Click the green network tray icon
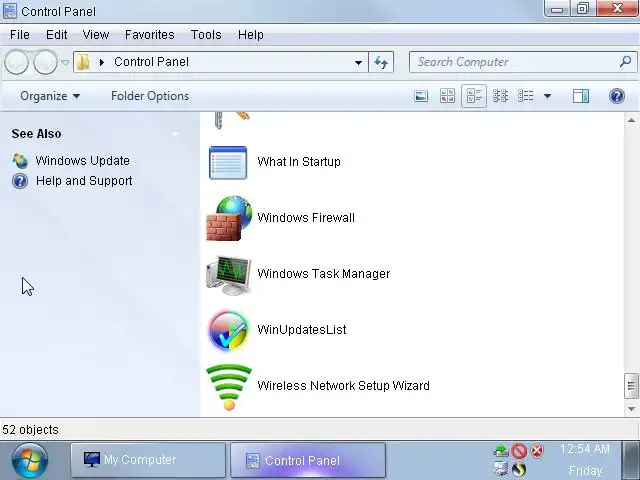Screen dimensions: 640x480 (x=501, y=451)
